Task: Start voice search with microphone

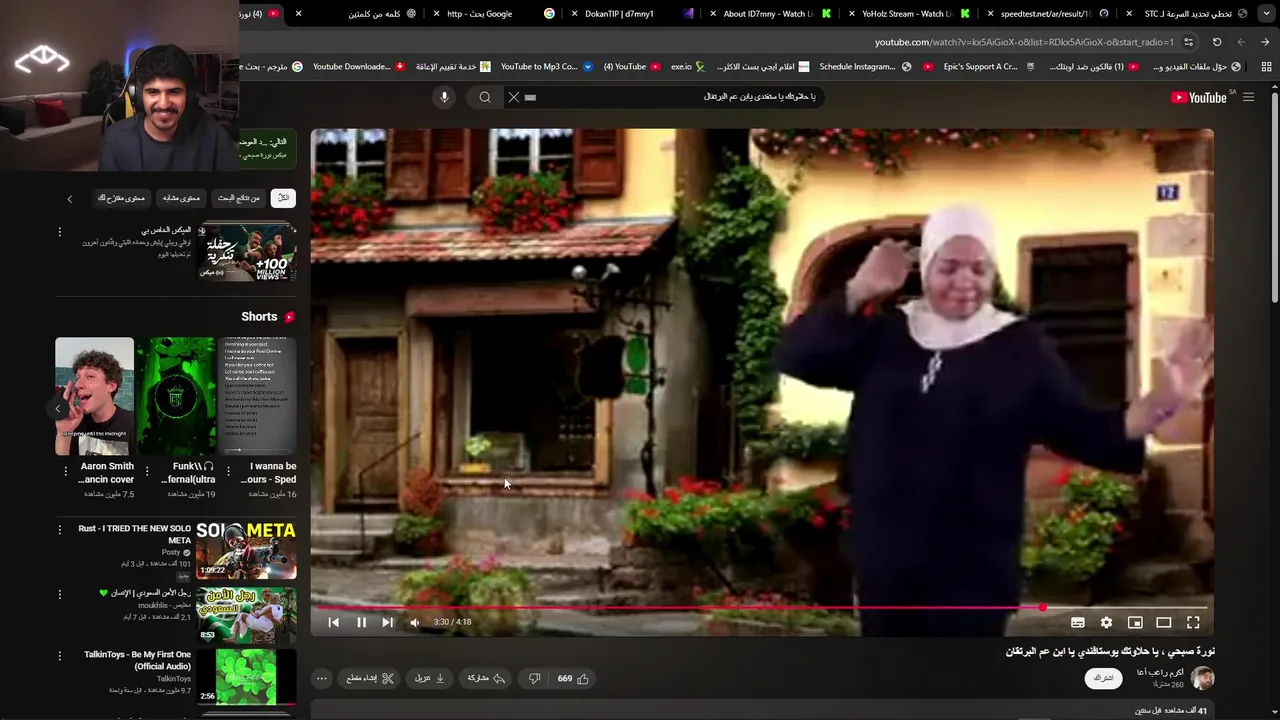Action: pyautogui.click(x=444, y=97)
